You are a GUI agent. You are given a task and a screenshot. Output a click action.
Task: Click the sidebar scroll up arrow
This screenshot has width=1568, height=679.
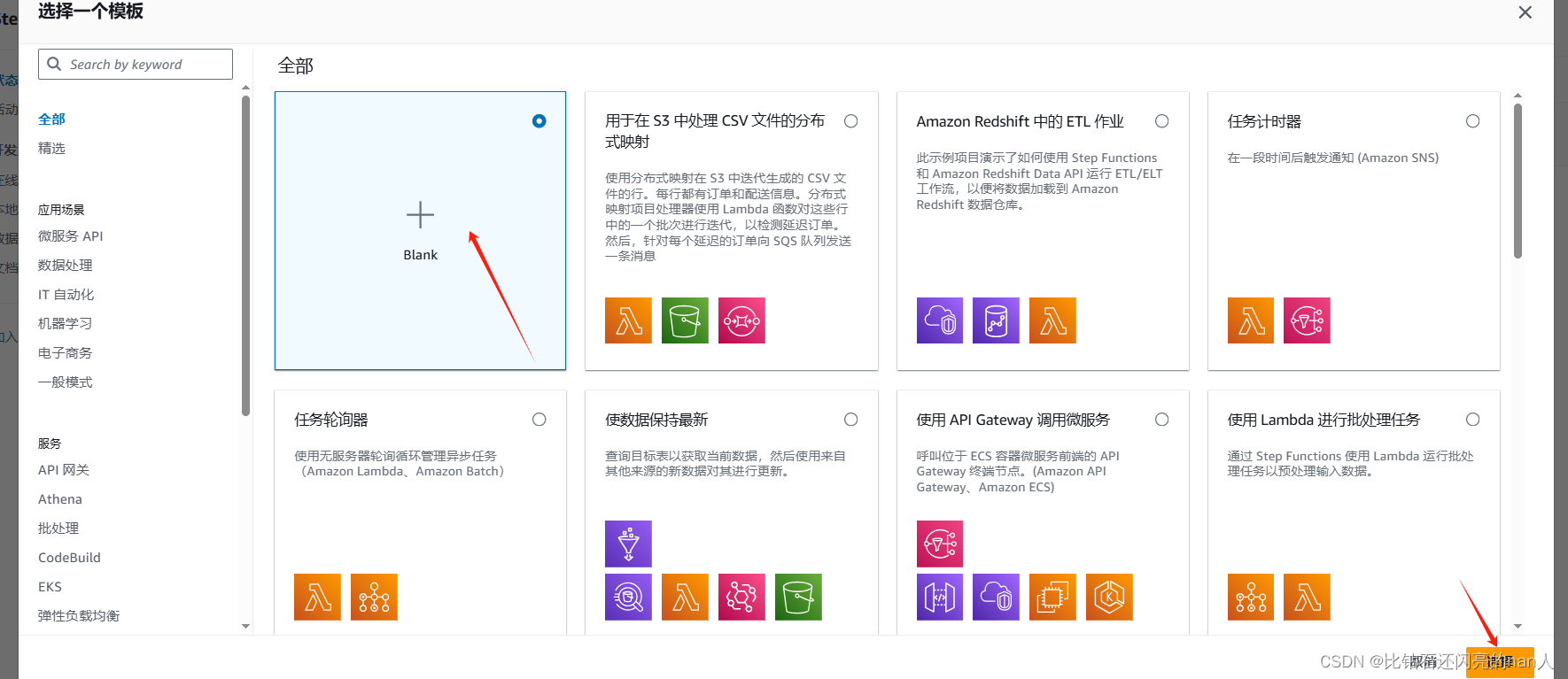pyautogui.click(x=245, y=88)
